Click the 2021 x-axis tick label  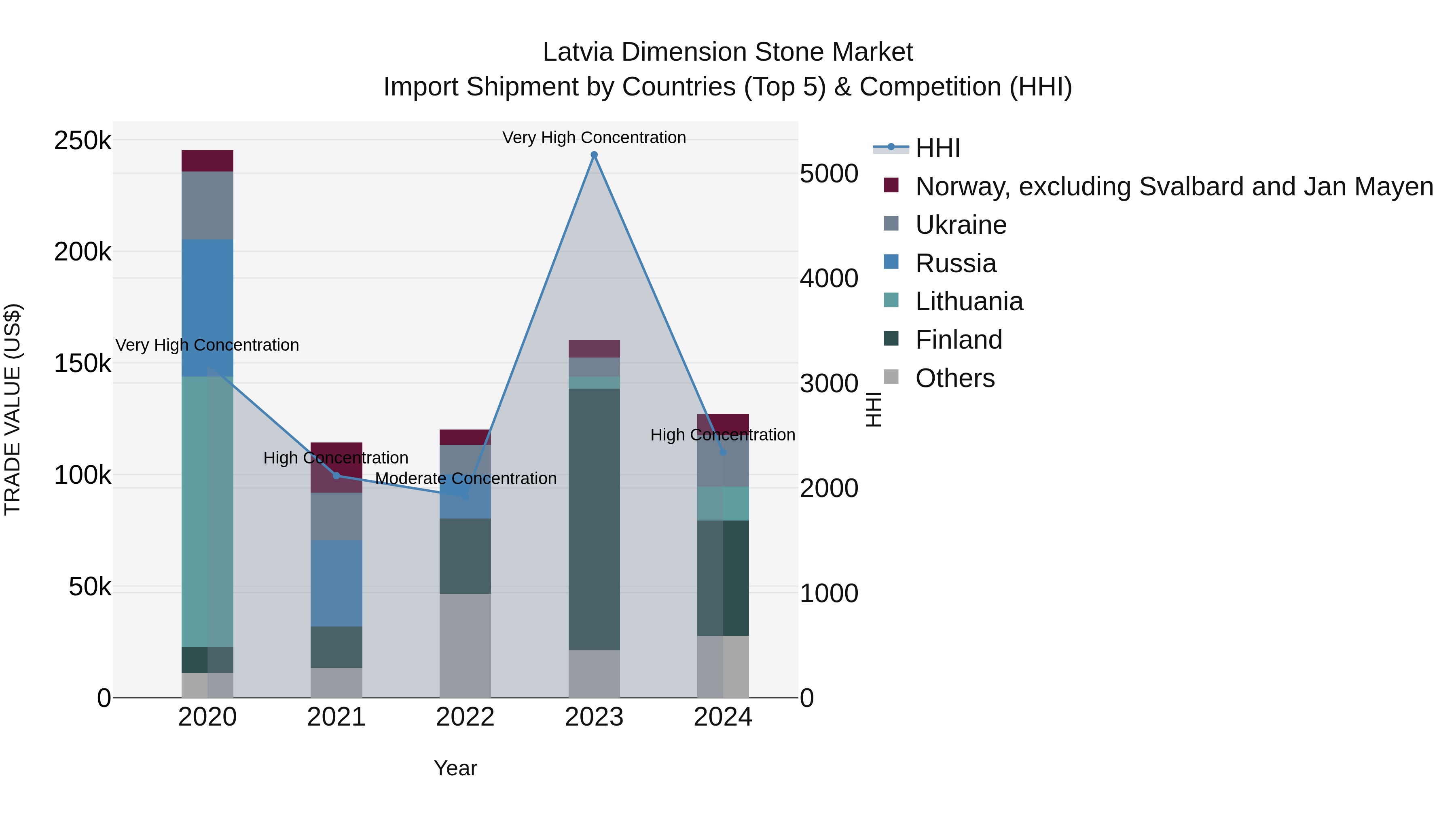click(336, 717)
